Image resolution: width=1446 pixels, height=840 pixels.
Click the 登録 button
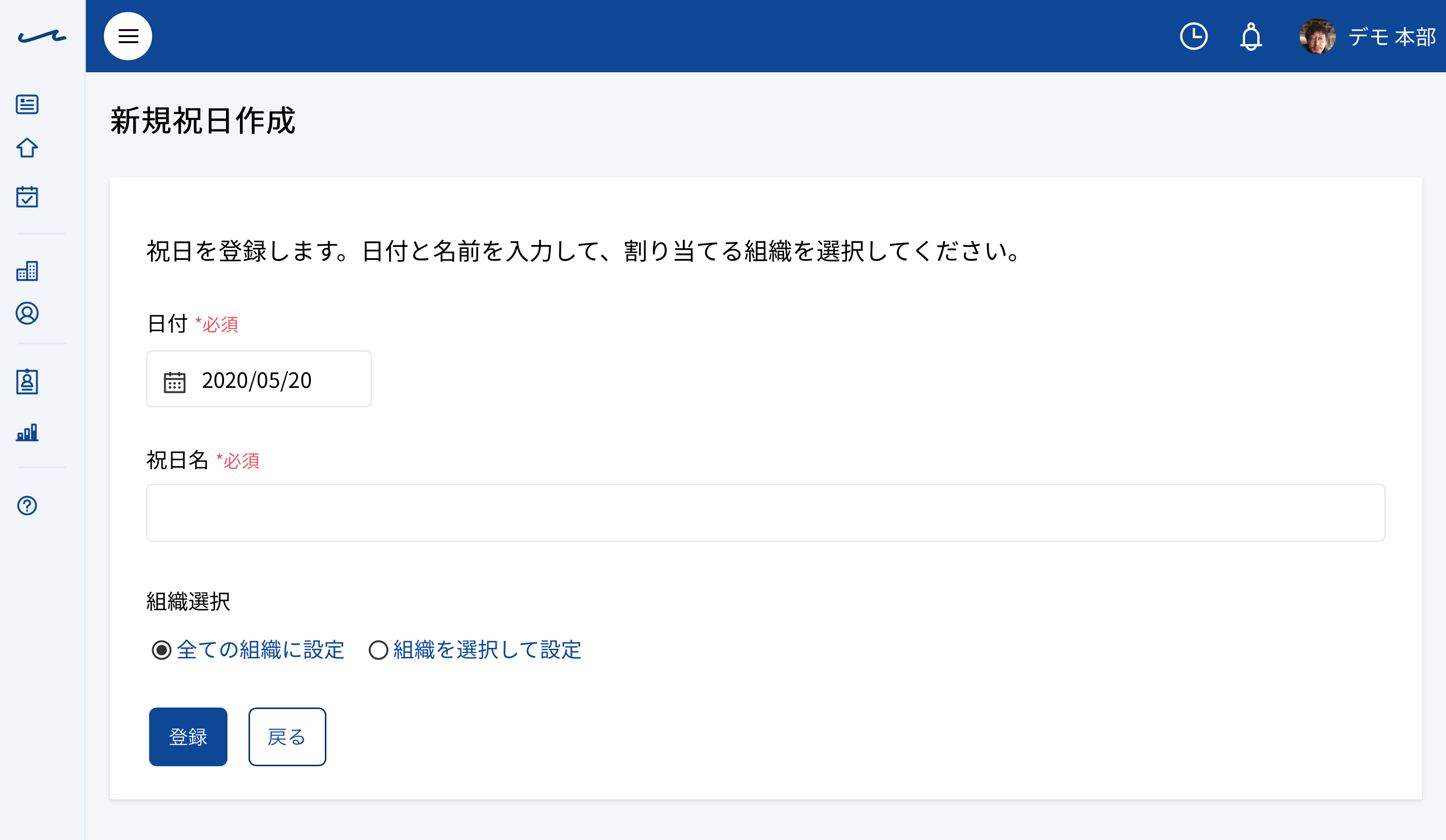pos(188,737)
